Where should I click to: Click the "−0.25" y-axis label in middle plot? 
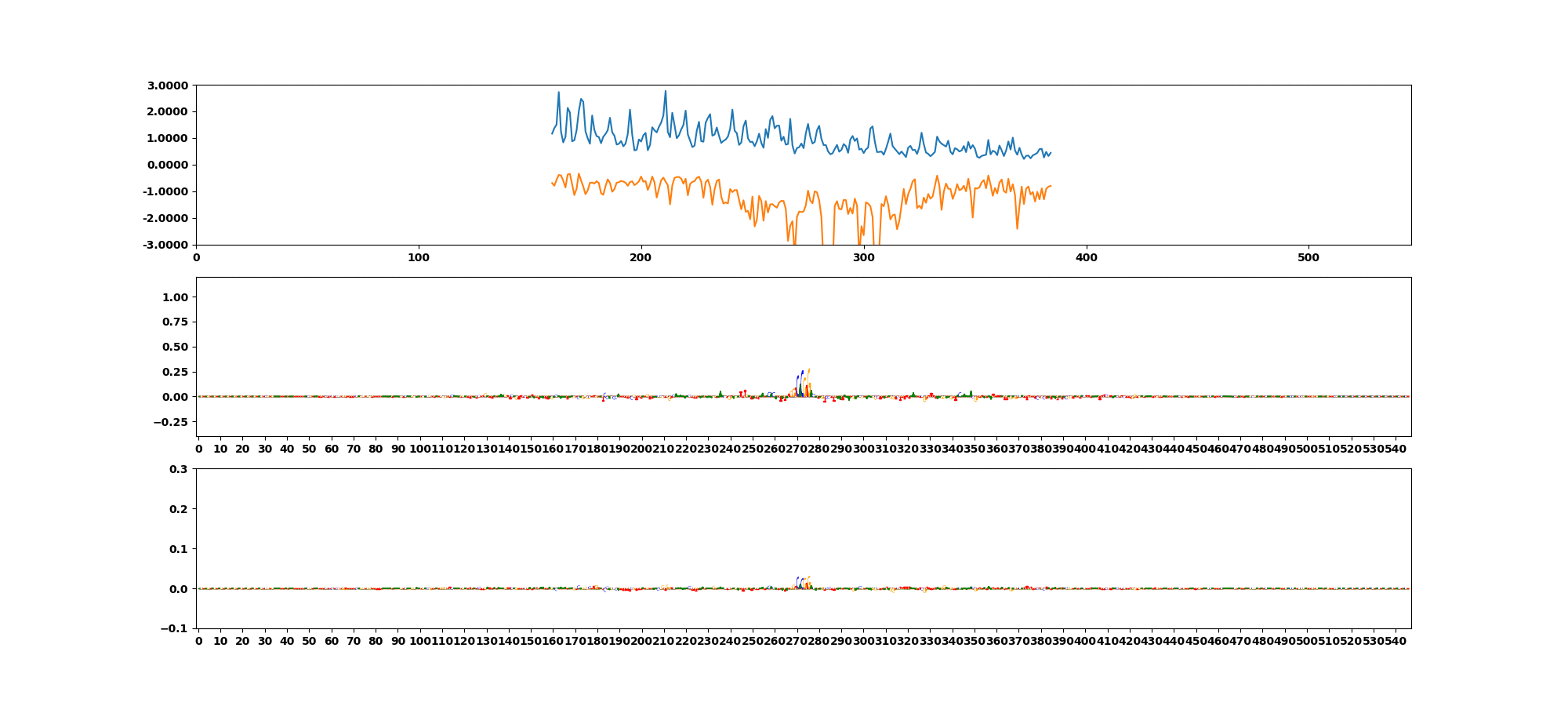point(172,422)
